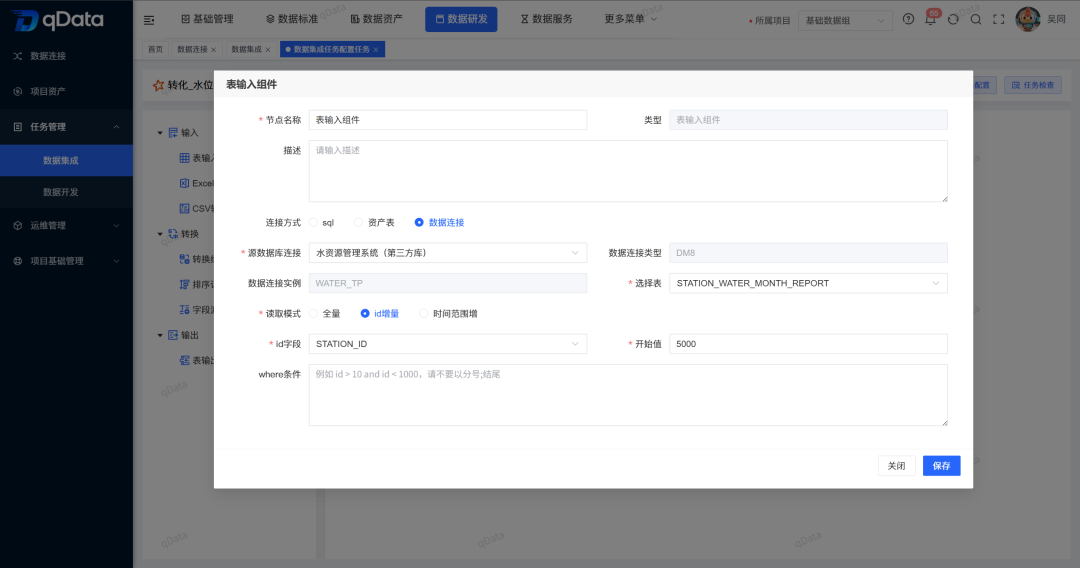This screenshot has height=568, width=1080.
Task: Select the 时间范围增 read mode radio
Action: point(424,313)
